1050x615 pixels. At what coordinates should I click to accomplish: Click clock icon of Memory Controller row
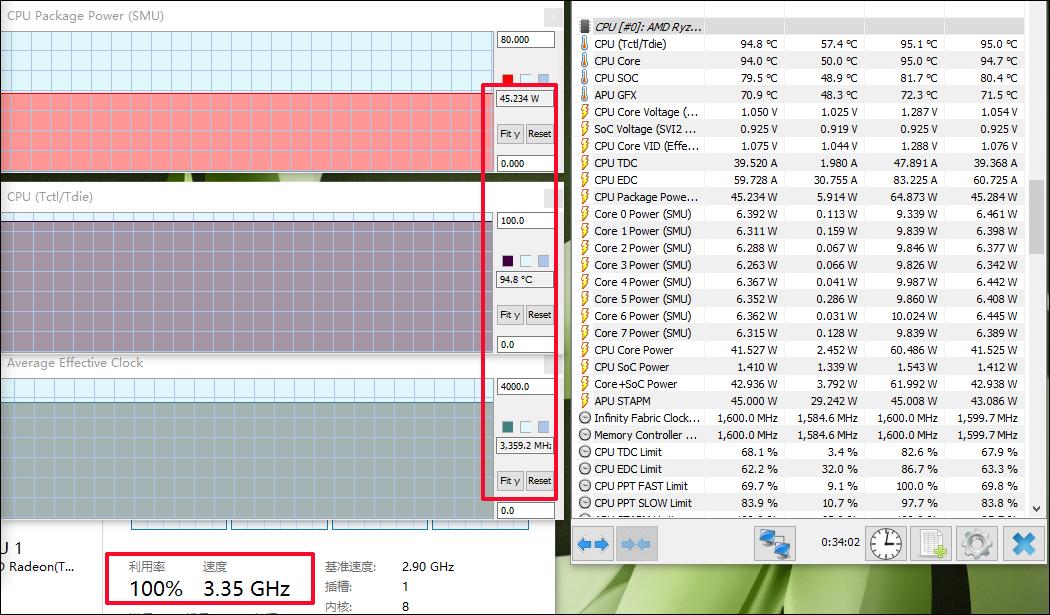[x=584, y=435]
